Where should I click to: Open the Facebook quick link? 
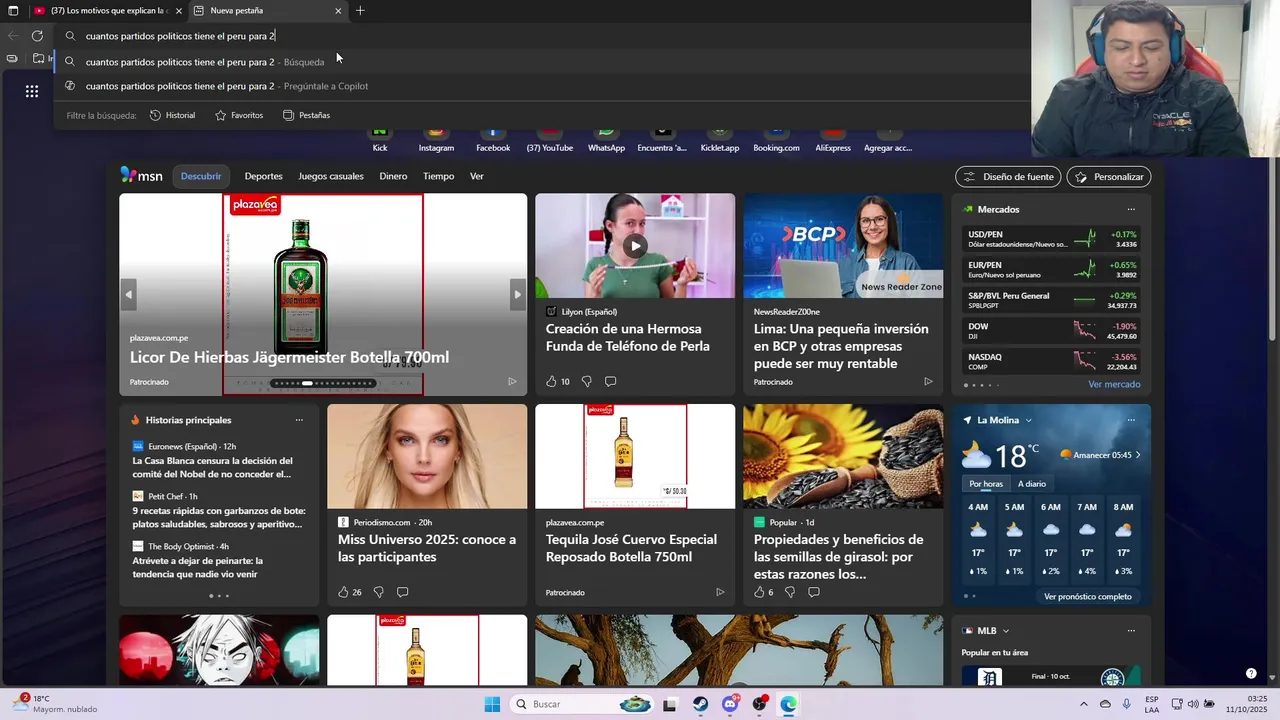pos(493,140)
